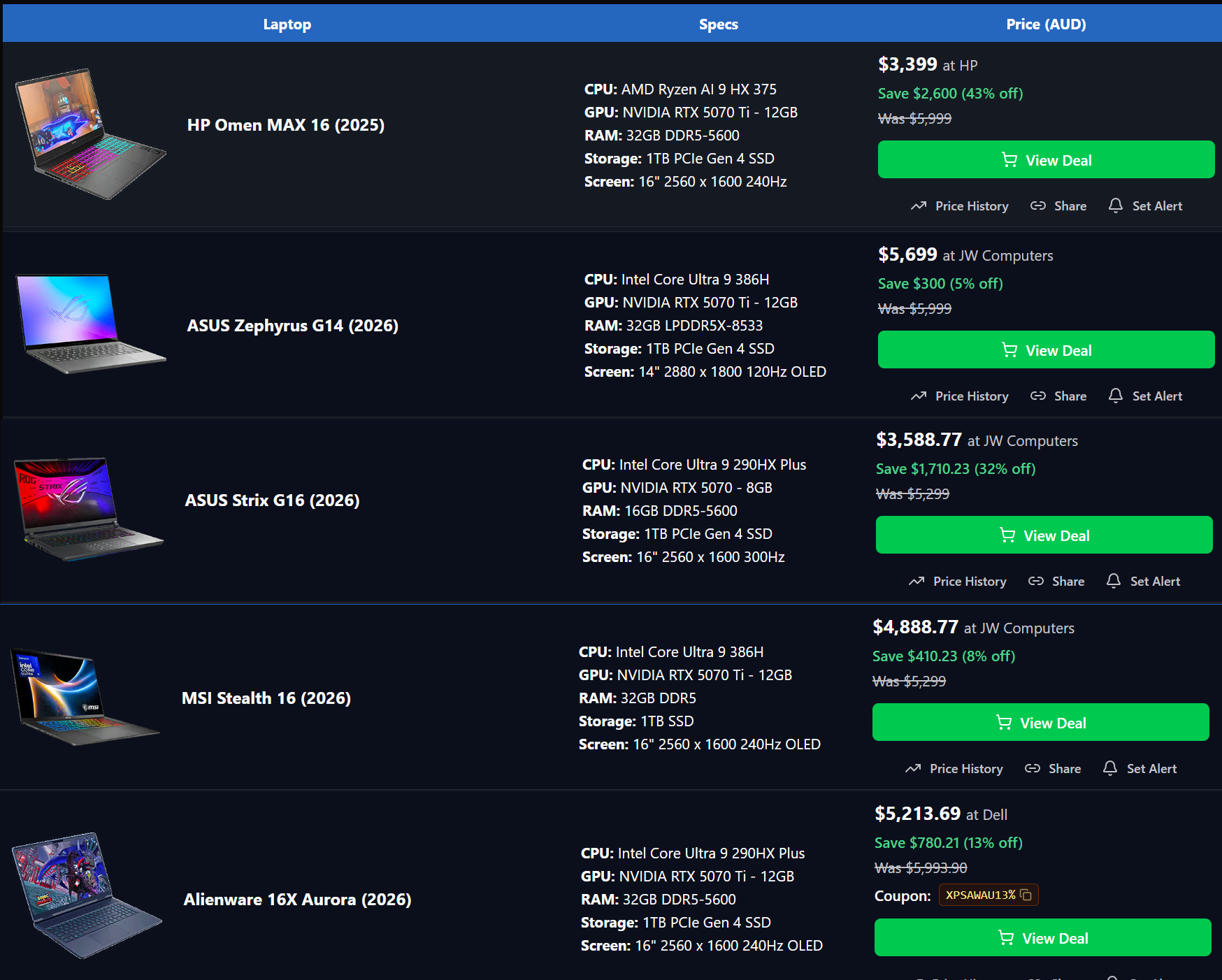
Task: Click Set Alert bell for ASUS Strix G16
Action: 1114,582
